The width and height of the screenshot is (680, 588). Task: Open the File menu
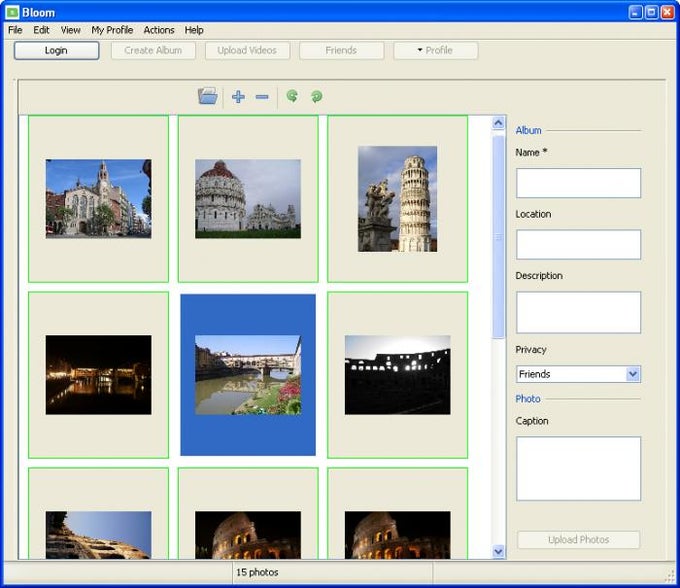coord(15,30)
